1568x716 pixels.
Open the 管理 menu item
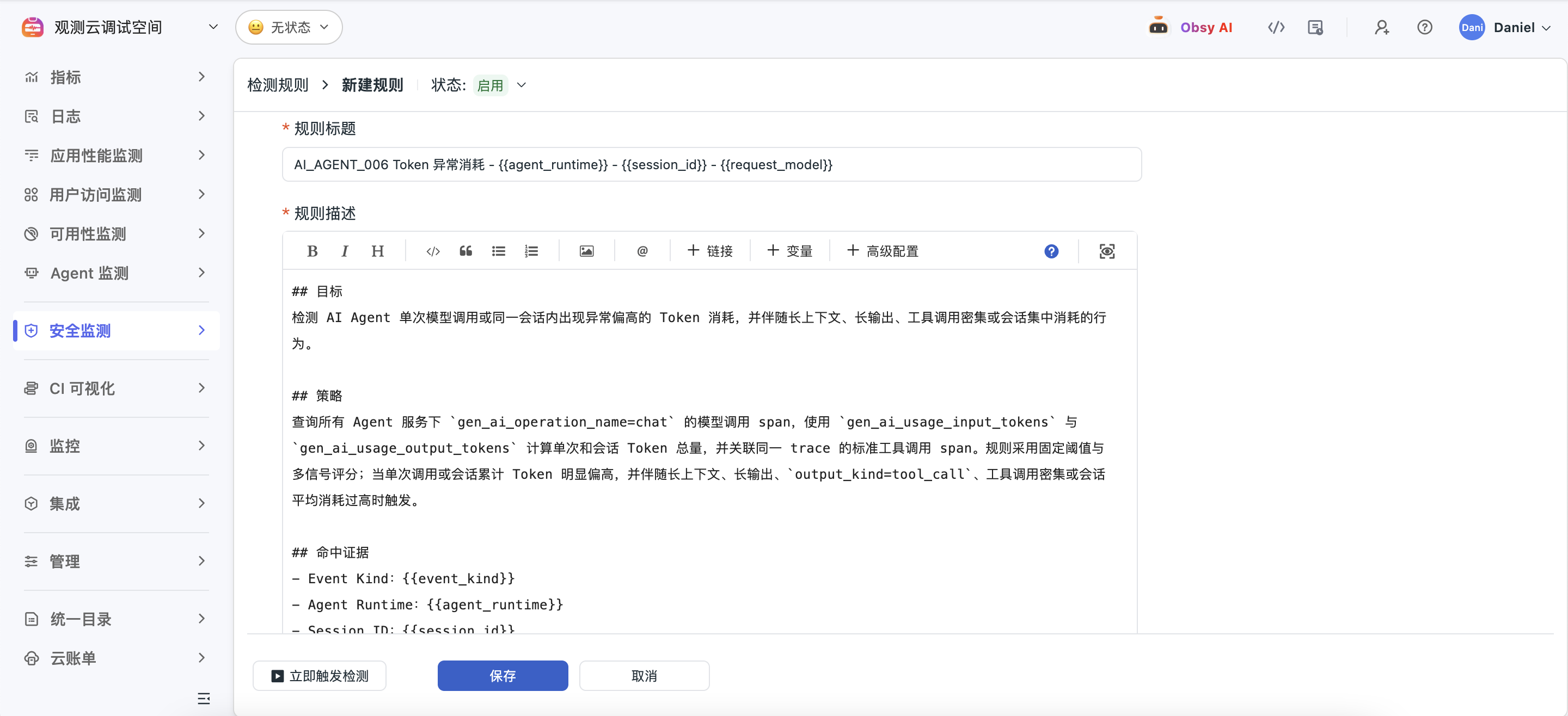click(117, 561)
